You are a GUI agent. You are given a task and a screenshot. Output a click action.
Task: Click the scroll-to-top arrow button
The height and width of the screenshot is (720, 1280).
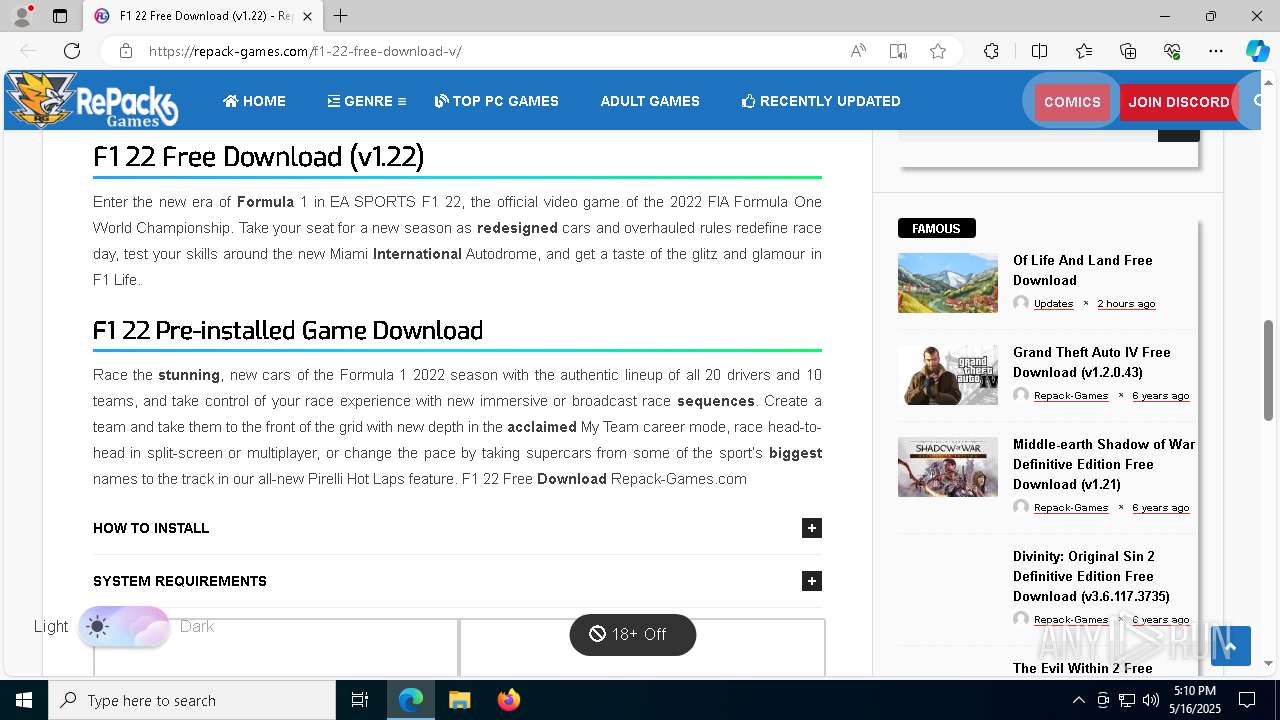1230,646
